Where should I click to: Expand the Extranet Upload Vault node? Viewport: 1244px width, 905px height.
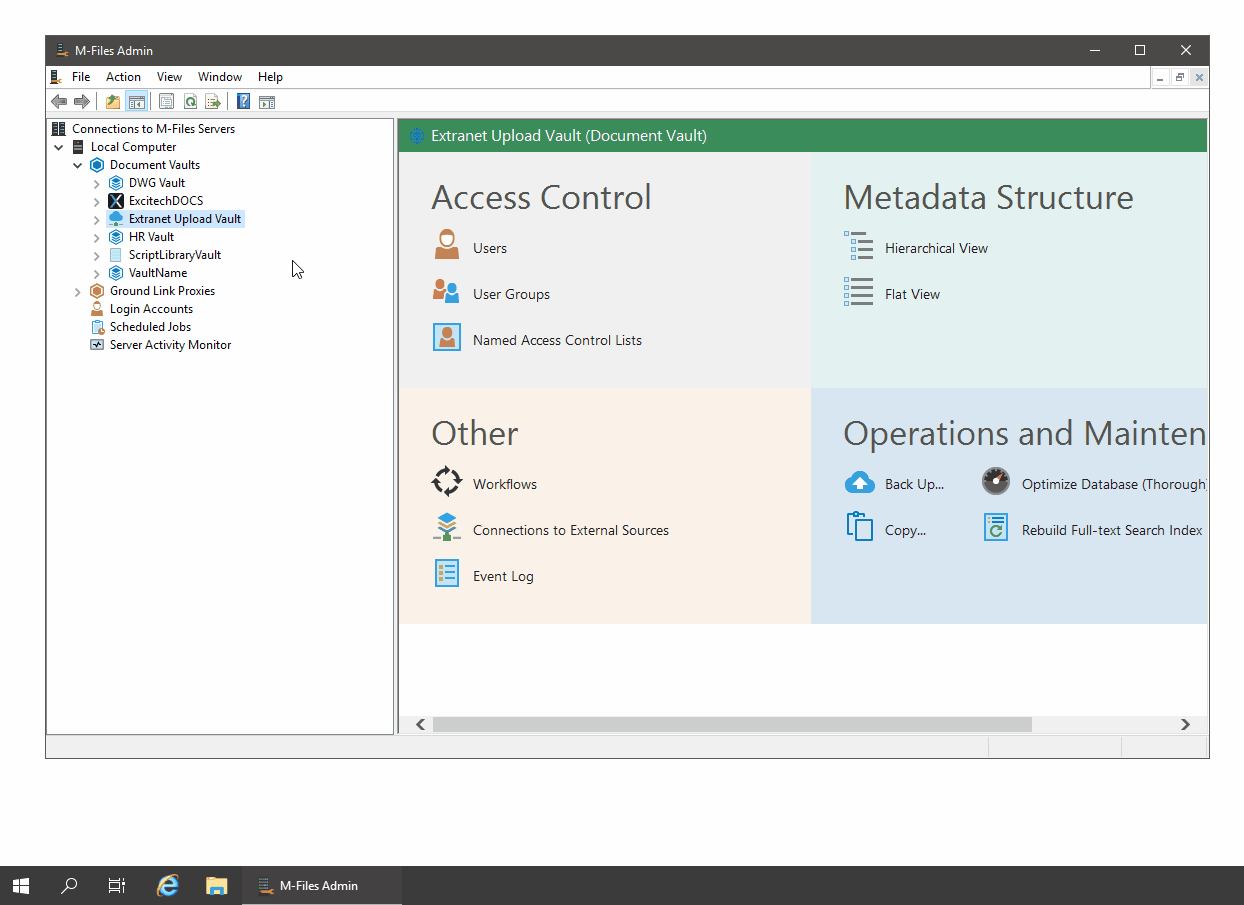click(x=97, y=219)
